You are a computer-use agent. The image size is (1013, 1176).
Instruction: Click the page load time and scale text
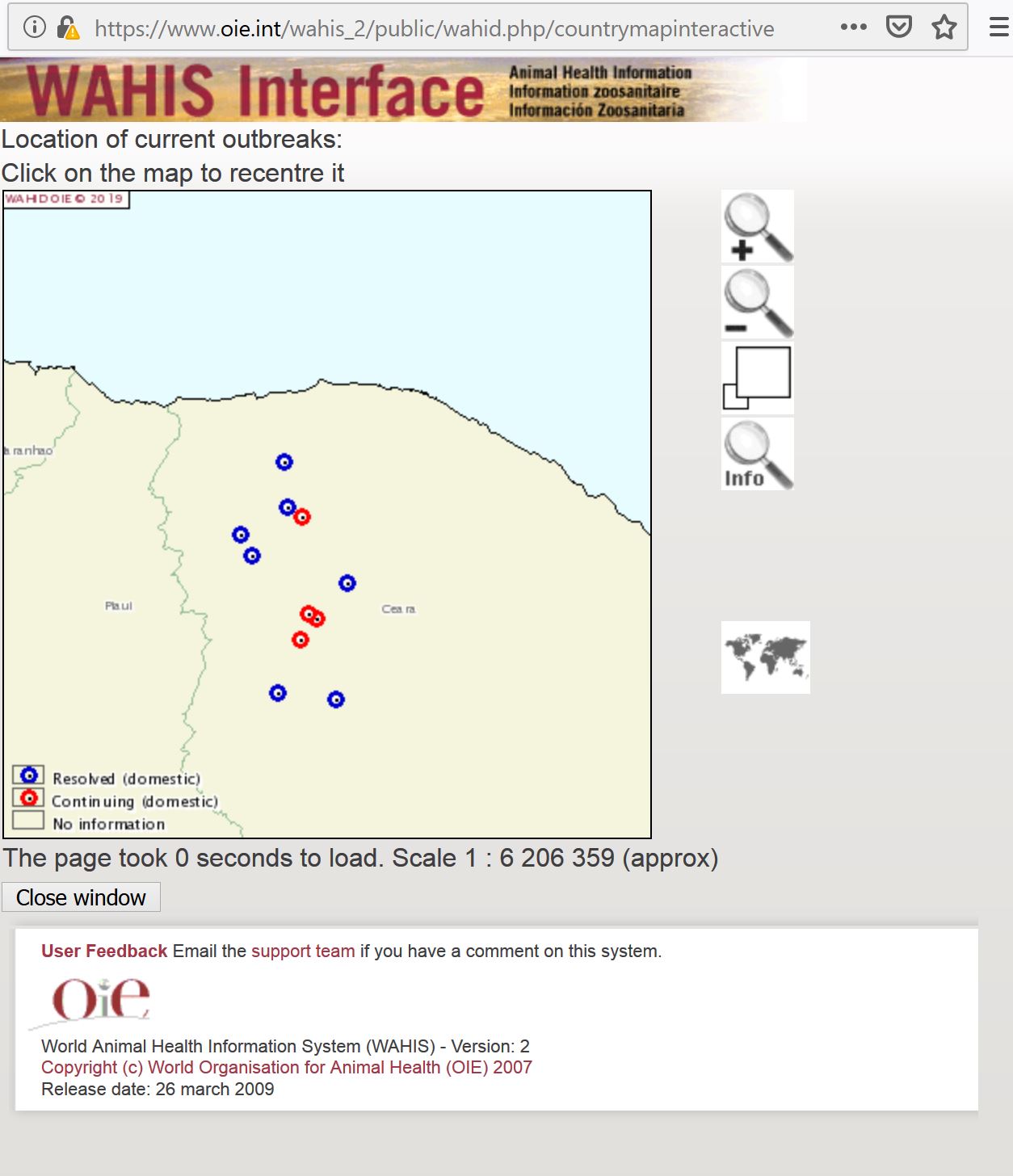point(360,858)
